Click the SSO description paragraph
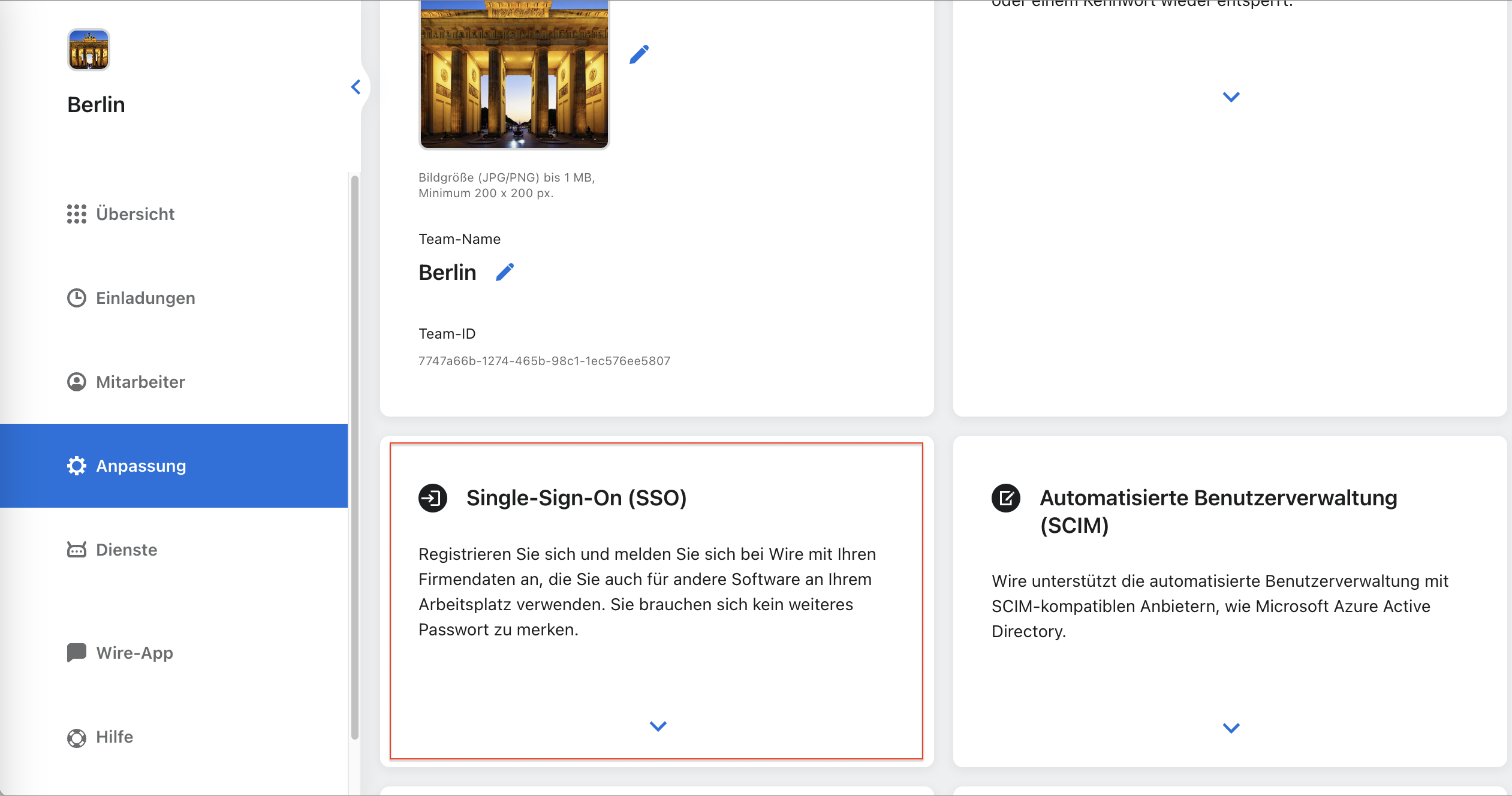1512x796 pixels. (x=647, y=592)
